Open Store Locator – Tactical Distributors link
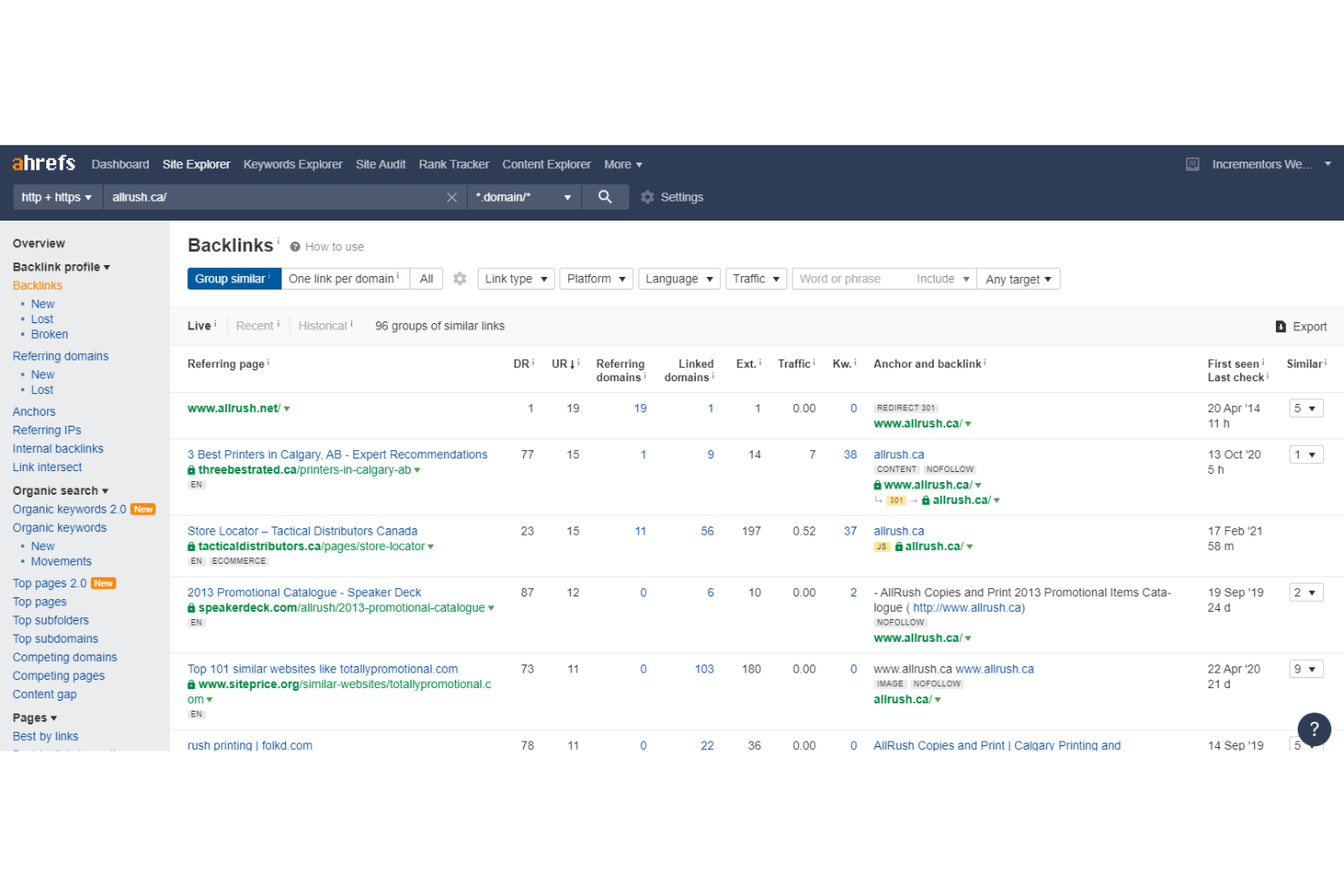1344x896 pixels. [x=302, y=531]
